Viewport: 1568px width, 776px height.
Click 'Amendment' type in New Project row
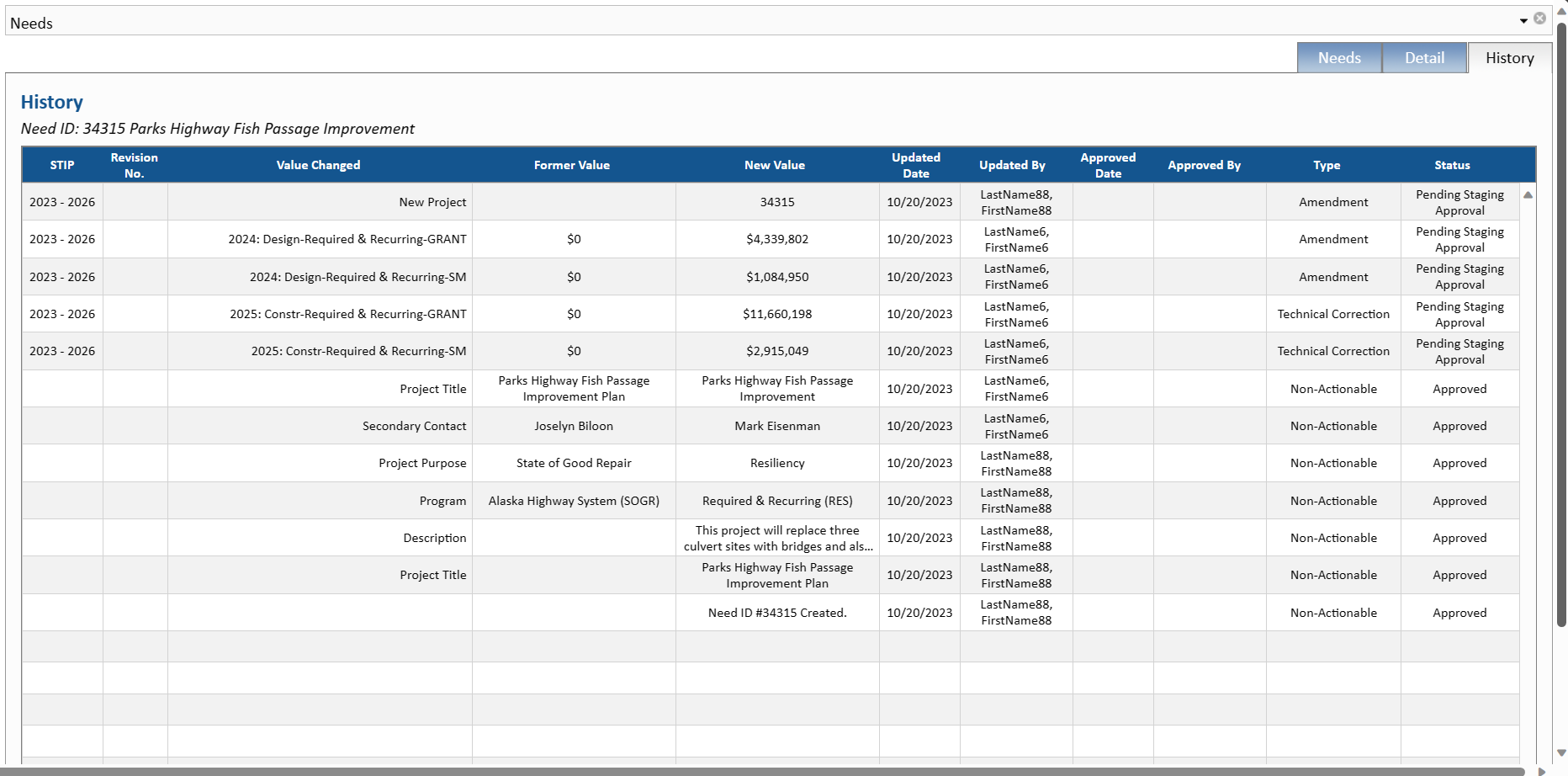pos(1333,202)
